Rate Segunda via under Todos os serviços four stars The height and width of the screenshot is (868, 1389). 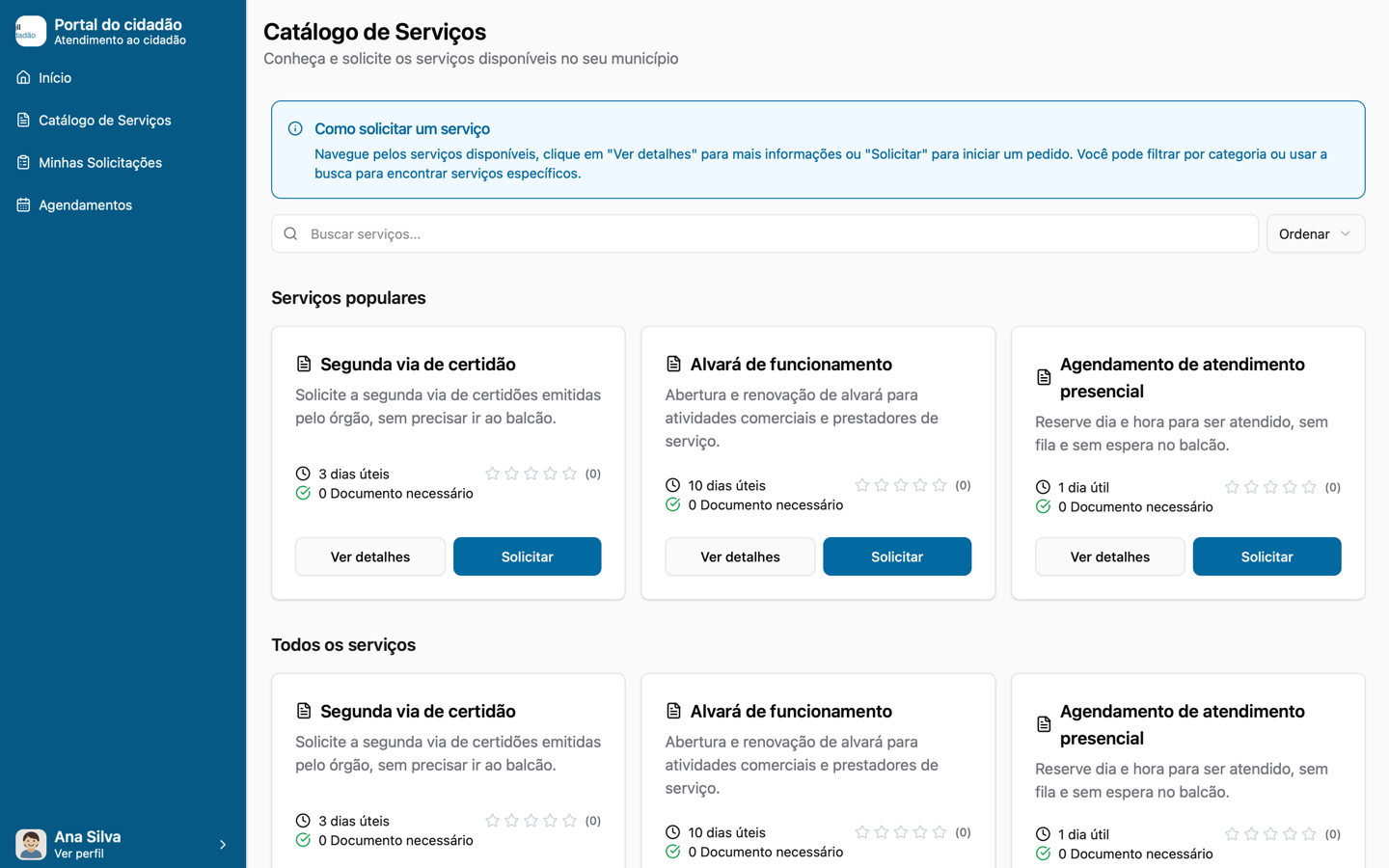(550, 821)
